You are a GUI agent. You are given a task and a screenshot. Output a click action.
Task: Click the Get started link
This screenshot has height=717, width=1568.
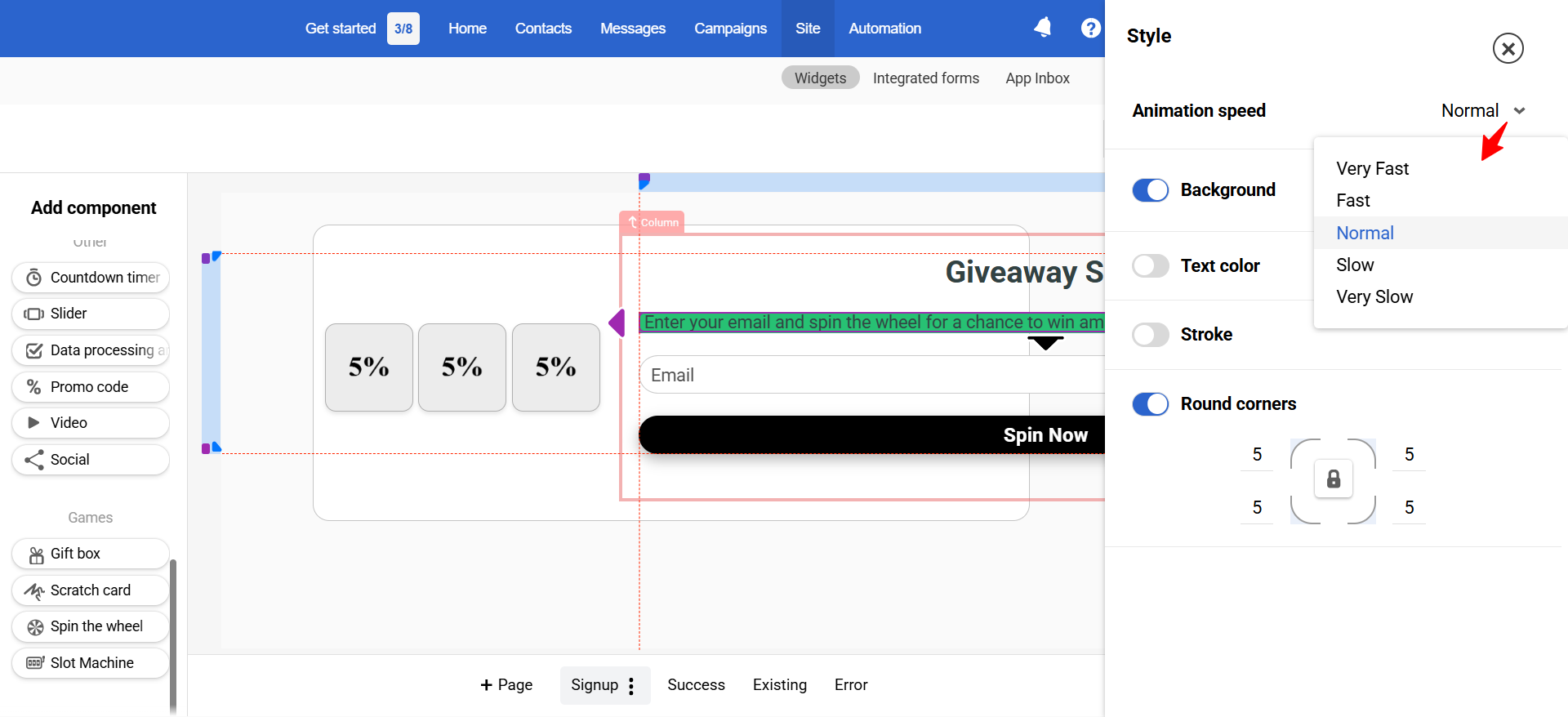click(x=341, y=29)
